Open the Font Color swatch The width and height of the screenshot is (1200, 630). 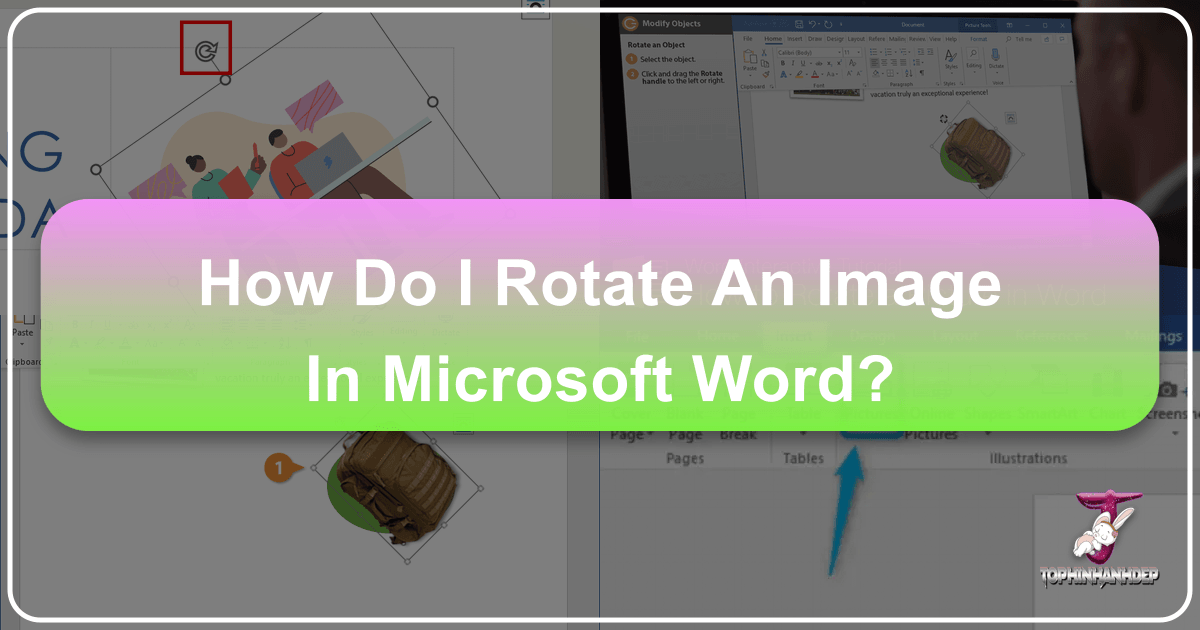[814, 74]
